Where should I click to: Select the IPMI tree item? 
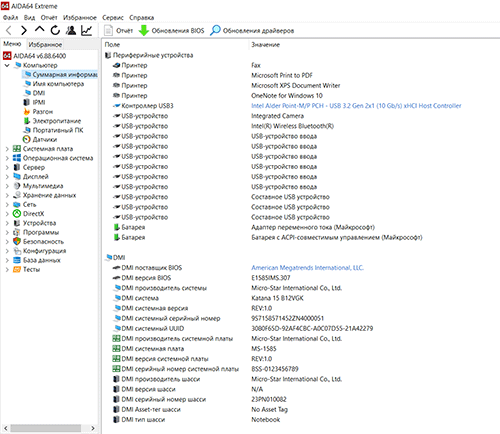[35, 102]
